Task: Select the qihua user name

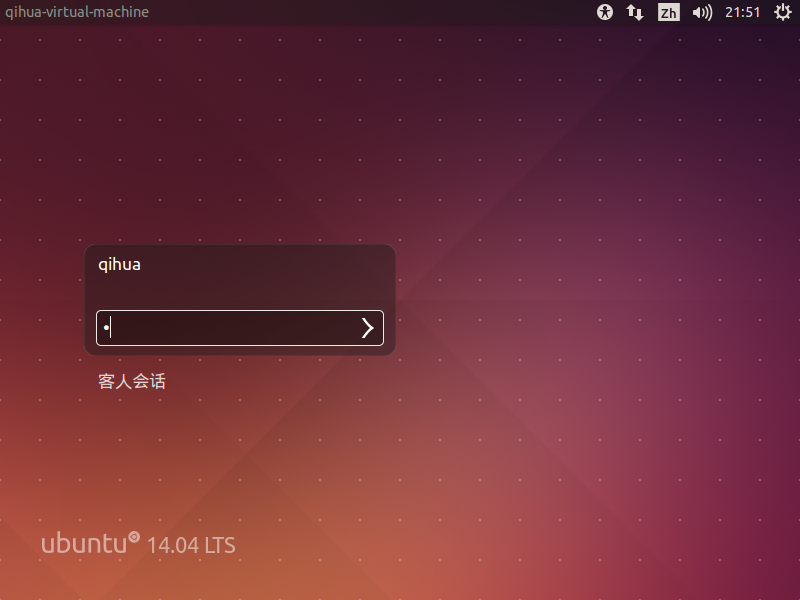Action: tap(119, 265)
